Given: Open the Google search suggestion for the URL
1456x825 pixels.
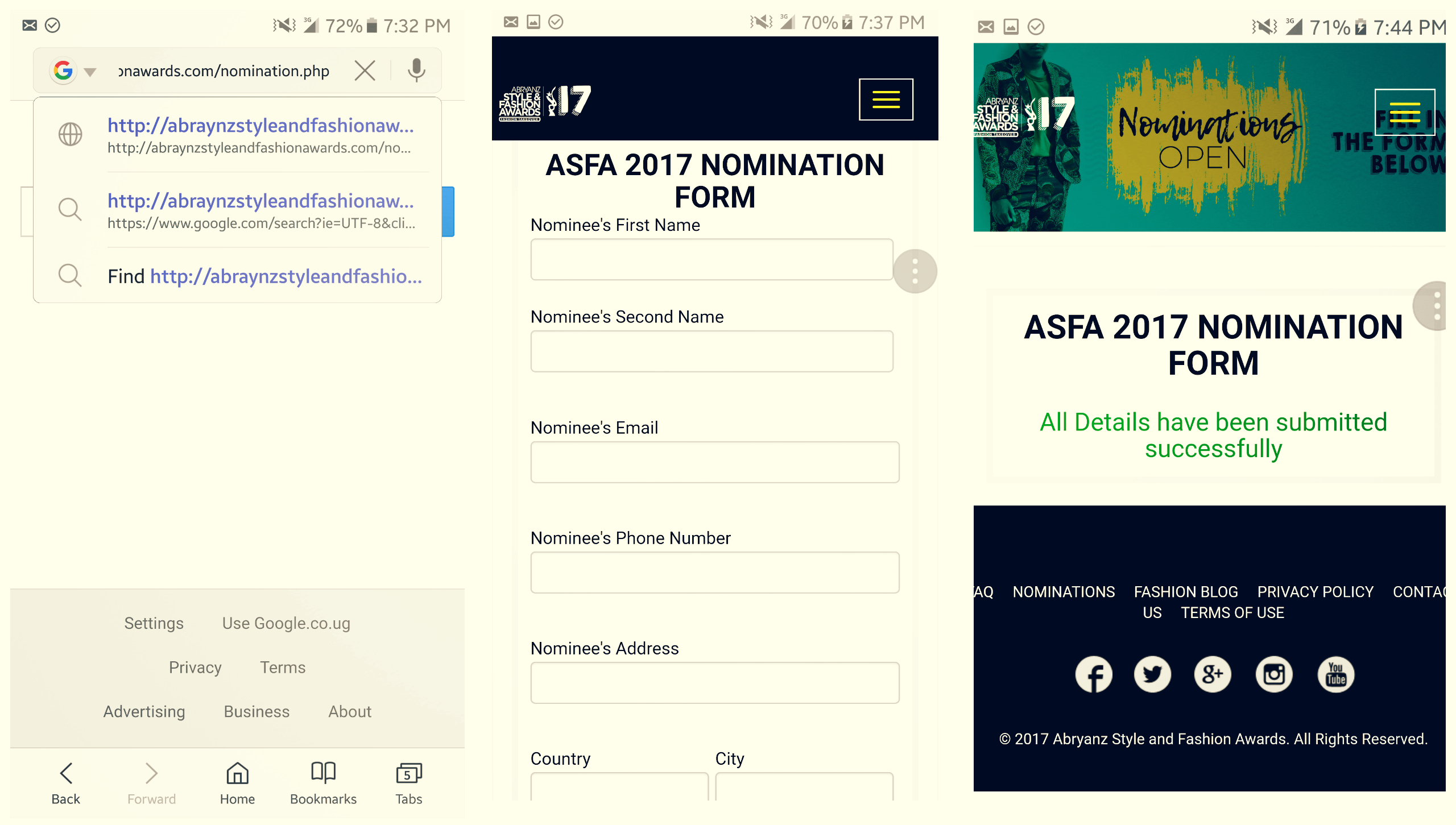Looking at the screenshot, I should point(237,210).
